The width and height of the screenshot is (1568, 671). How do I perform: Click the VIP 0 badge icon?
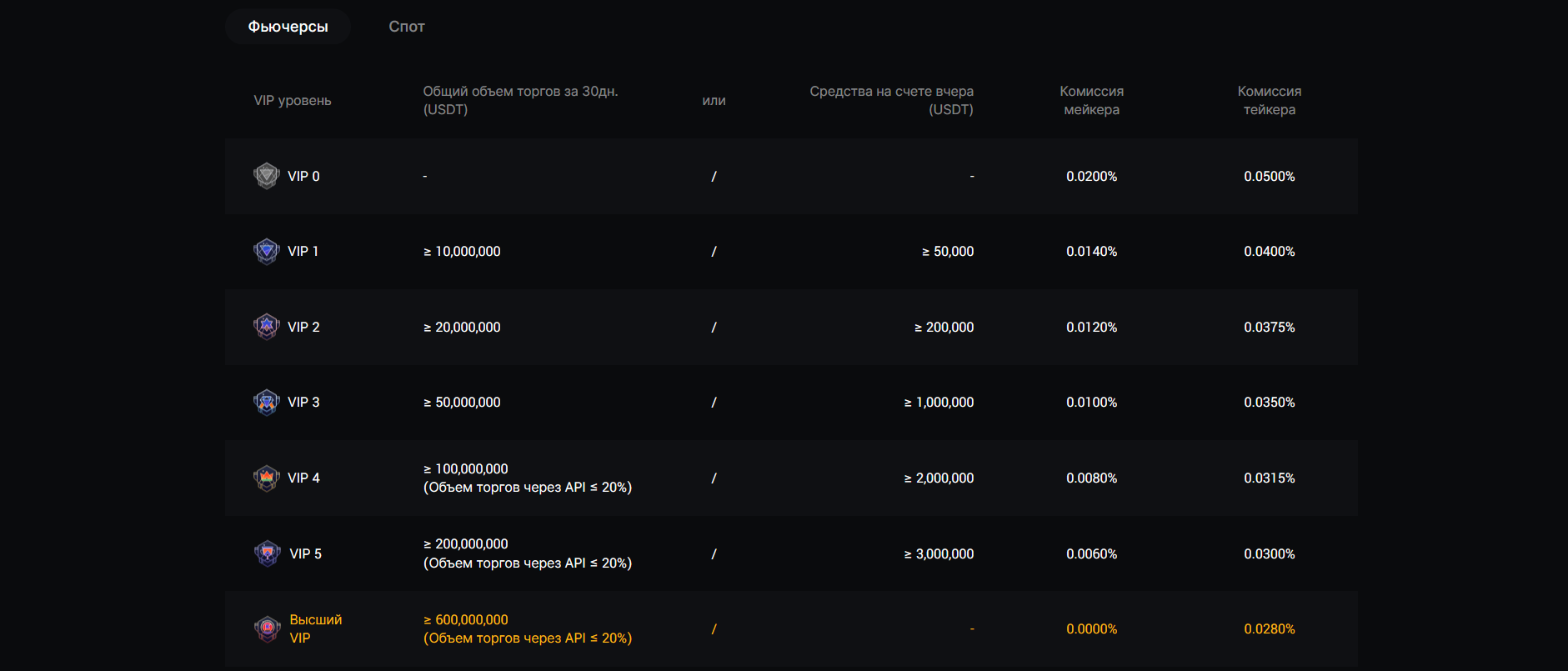tap(266, 176)
